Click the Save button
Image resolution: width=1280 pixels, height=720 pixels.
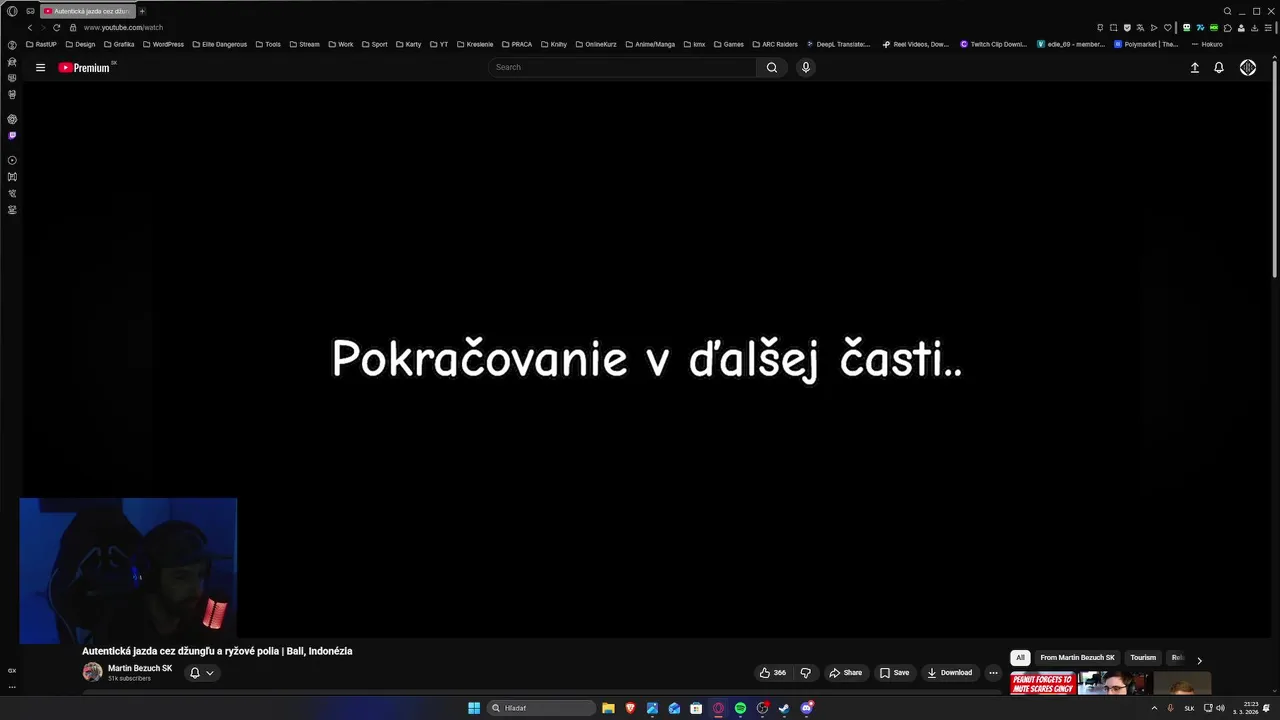click(894, 673)
